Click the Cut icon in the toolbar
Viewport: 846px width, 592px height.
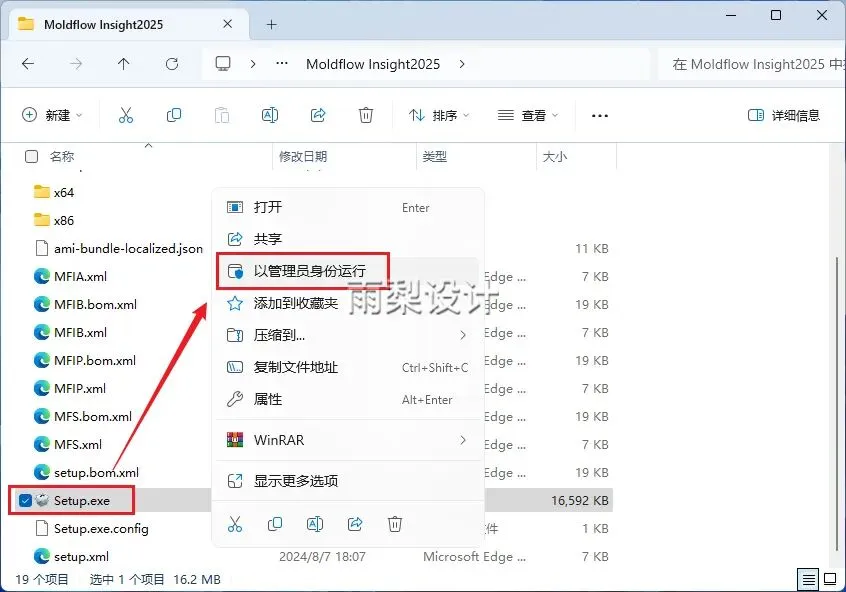pyautogui.click(x=126, y=115)
